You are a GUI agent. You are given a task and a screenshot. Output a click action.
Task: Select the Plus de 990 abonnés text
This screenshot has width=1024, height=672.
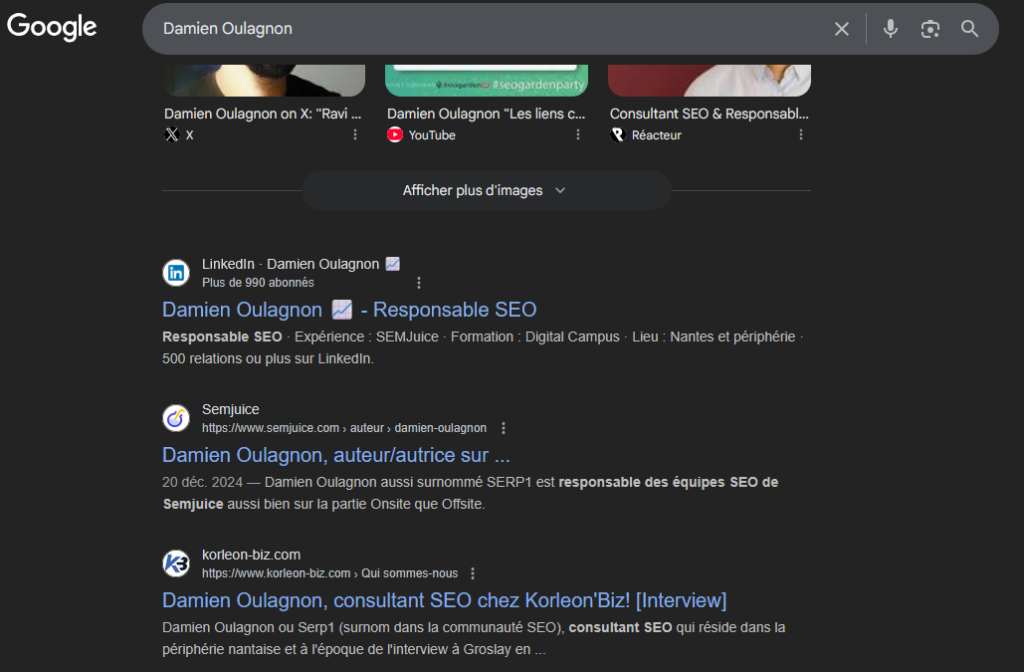[x=258, y=283]
